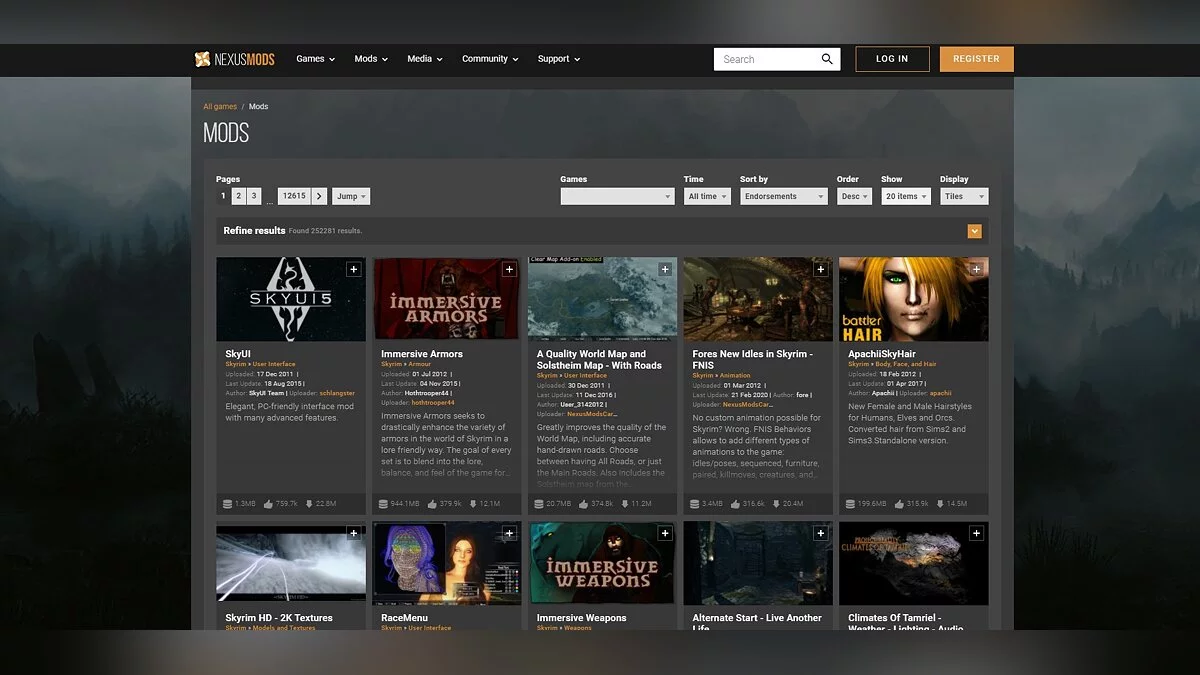Click plus icon on Alternate Start thumbnail
This screenshot has height=675, width=1200.
tap(821, 534)
